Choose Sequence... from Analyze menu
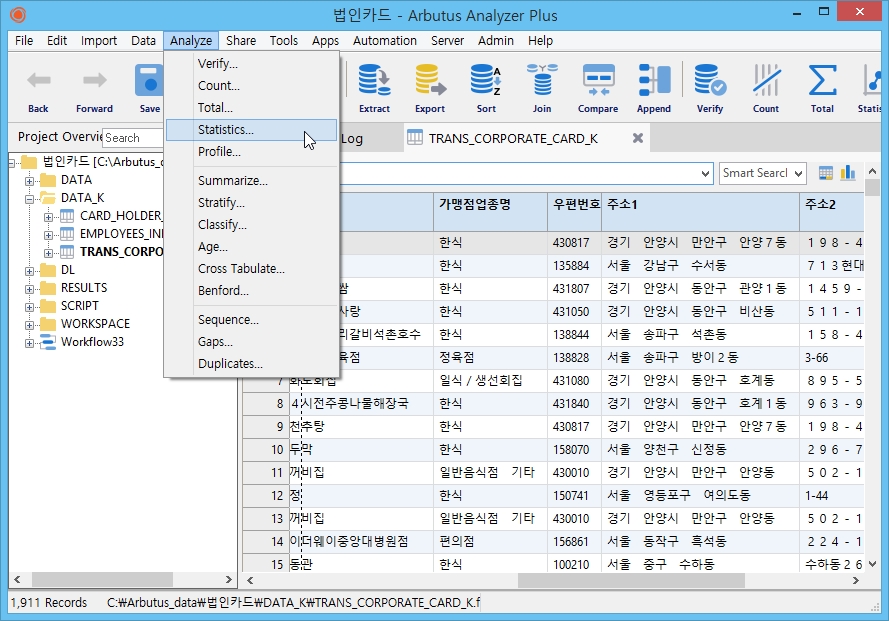889x621 pixels. [251, 320]
